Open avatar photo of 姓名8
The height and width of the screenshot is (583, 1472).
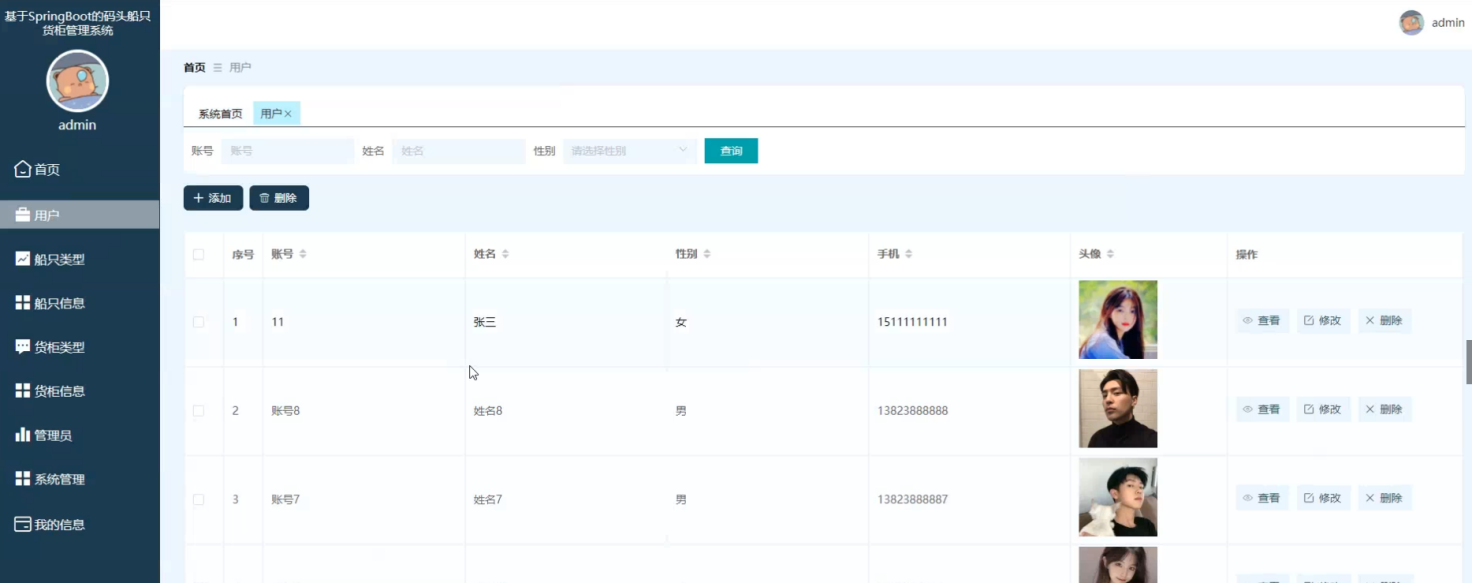1118,408
